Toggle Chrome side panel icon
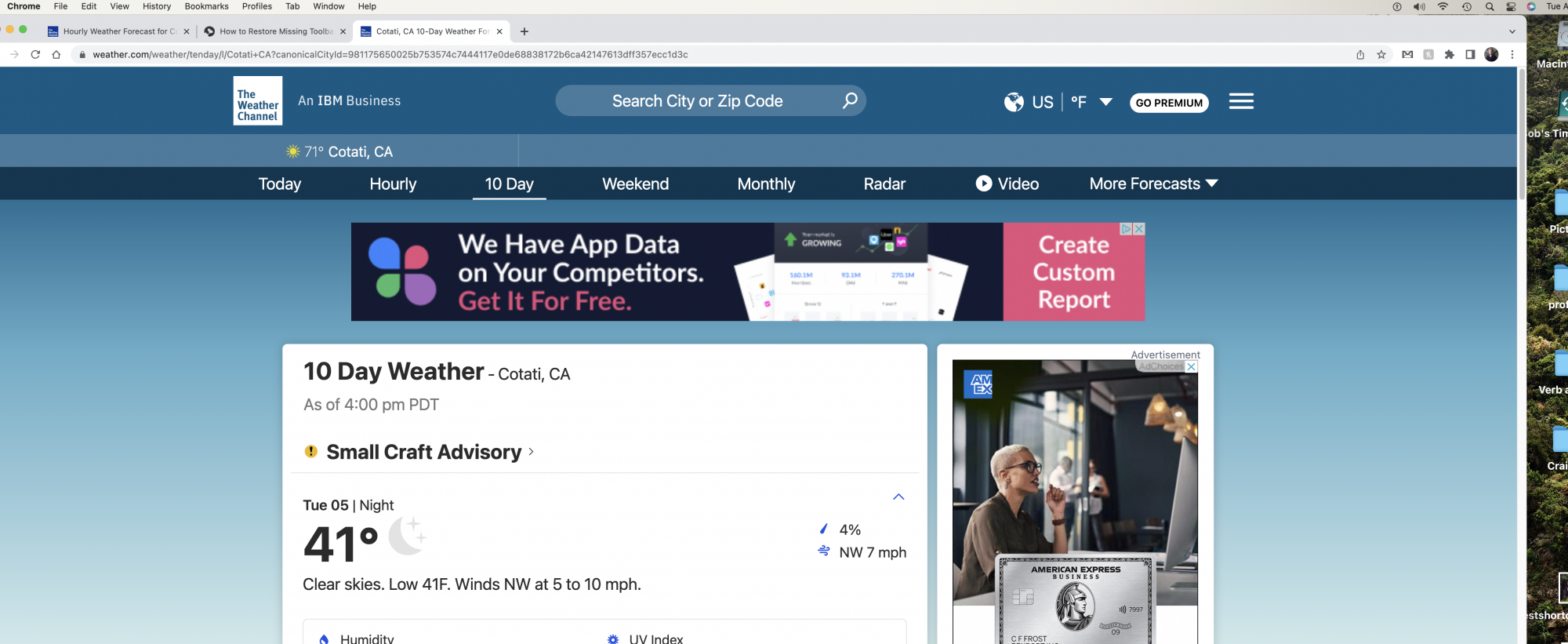Viewport: 1568px width, 644px height. [1471, 54]
